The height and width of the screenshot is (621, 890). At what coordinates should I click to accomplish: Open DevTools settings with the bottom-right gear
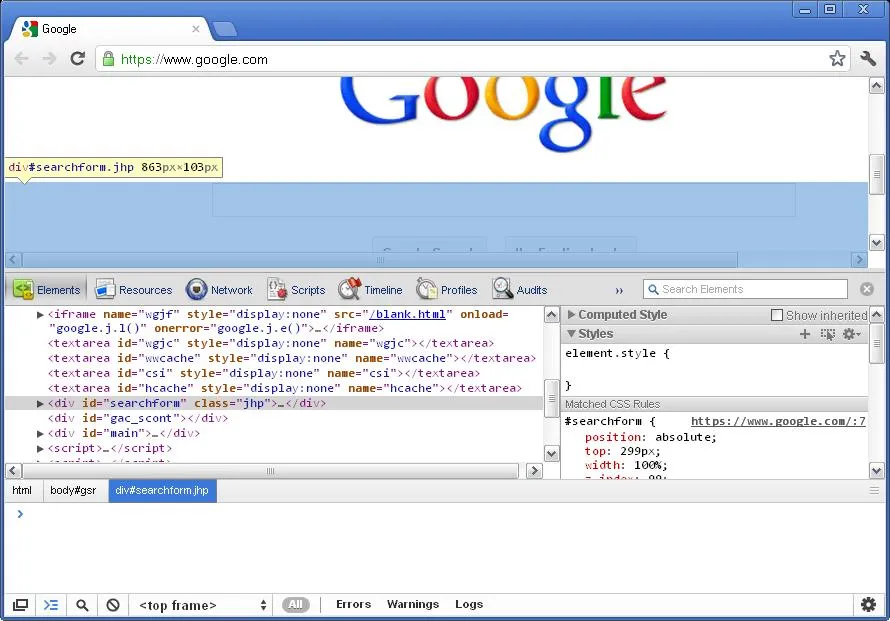click(868, 605)
